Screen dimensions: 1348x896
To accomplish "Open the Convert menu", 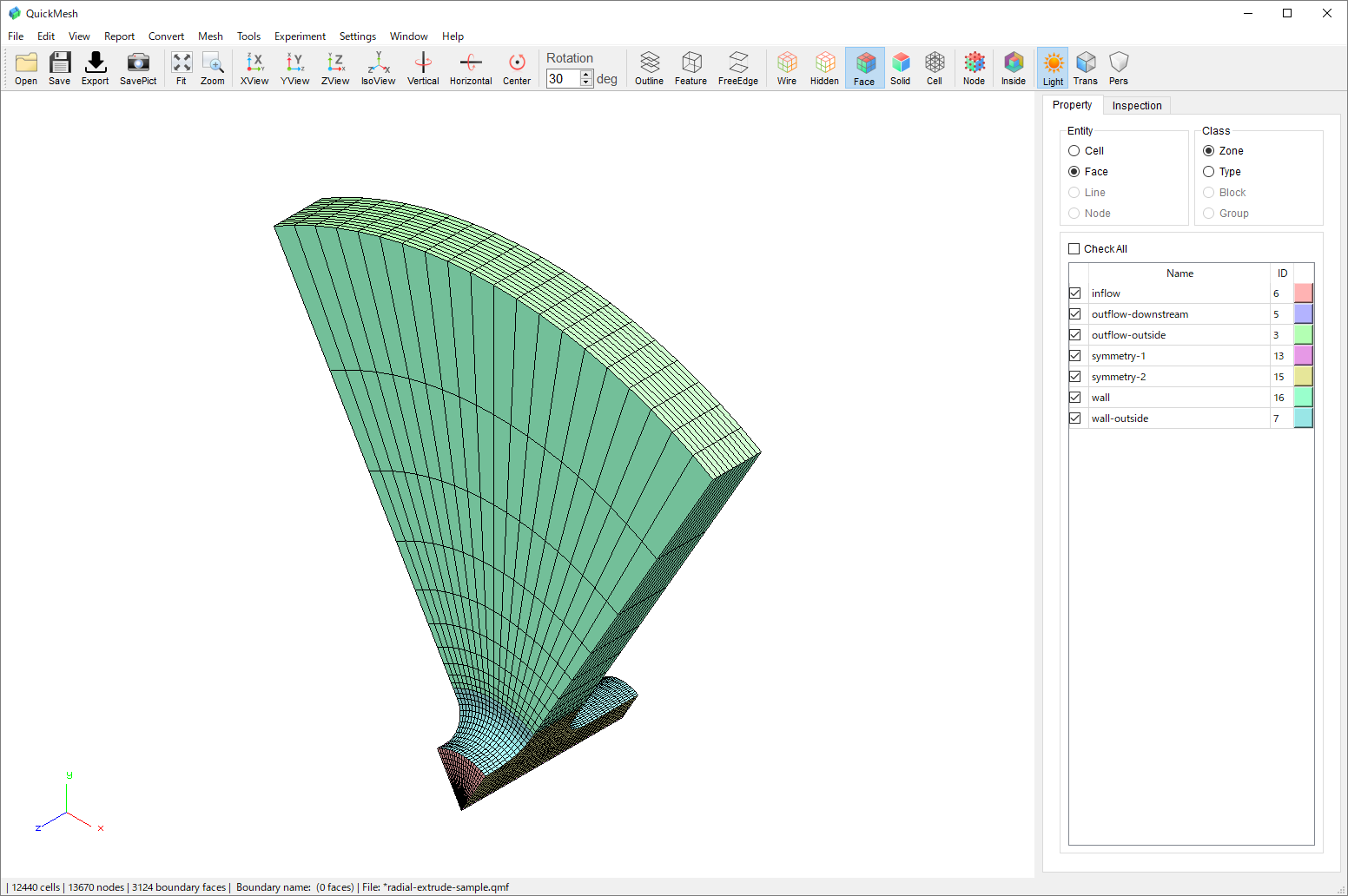I will [166, 36].
